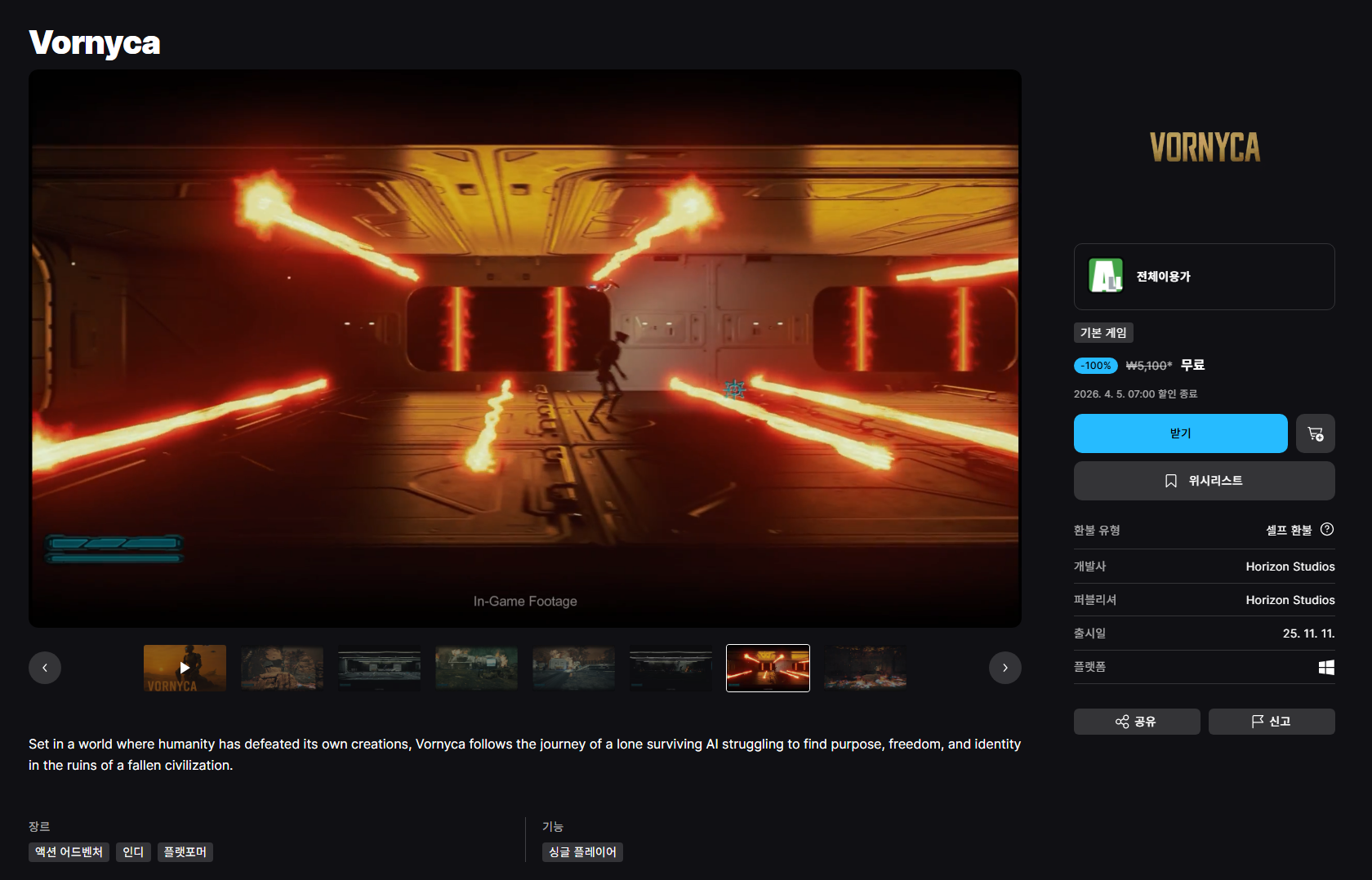The width and height of the screenshot is (1372, 880).
Task: Select the 싱글 플레이어 feature tag
Action: (x=581, y=852)
